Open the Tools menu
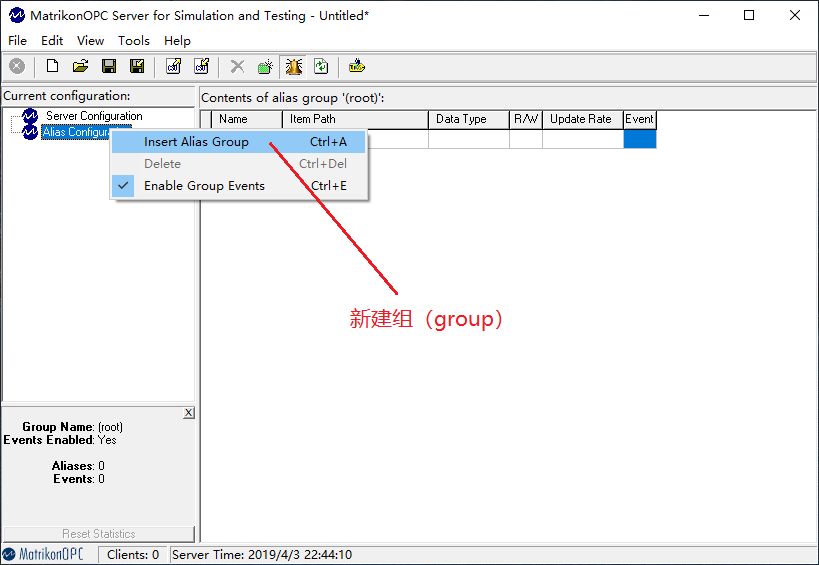 pos(134,41)
